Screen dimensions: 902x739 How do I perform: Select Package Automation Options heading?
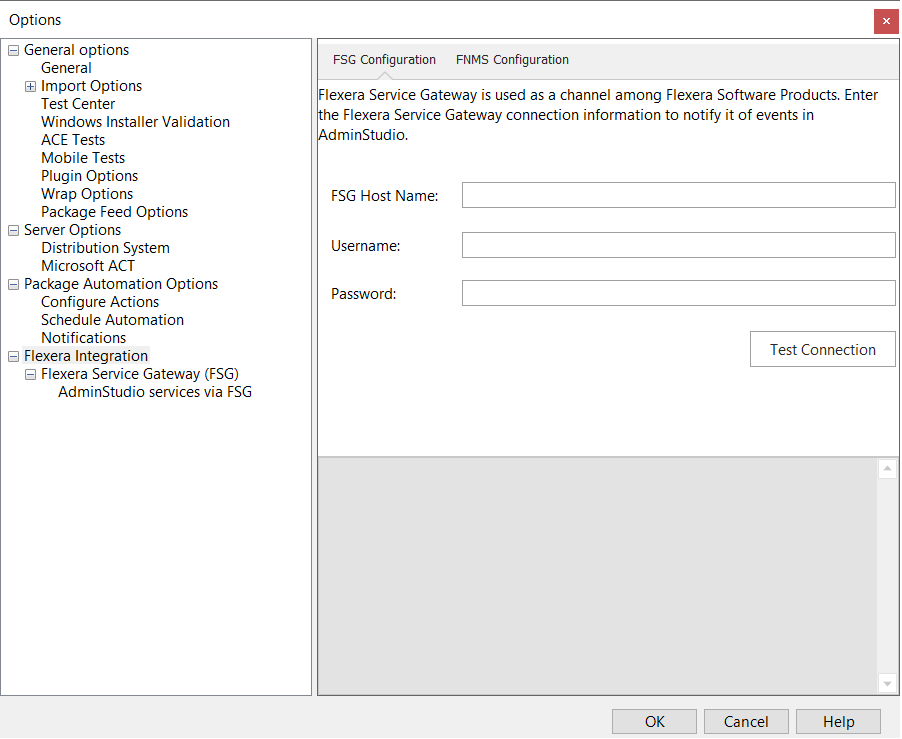(121, 284)
